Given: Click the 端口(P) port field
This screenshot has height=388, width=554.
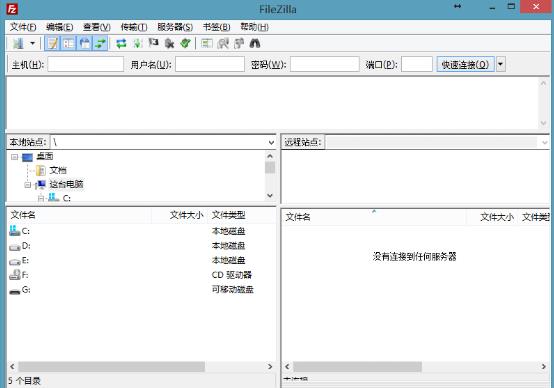Looking at the screenshot, I should point(417,64).
